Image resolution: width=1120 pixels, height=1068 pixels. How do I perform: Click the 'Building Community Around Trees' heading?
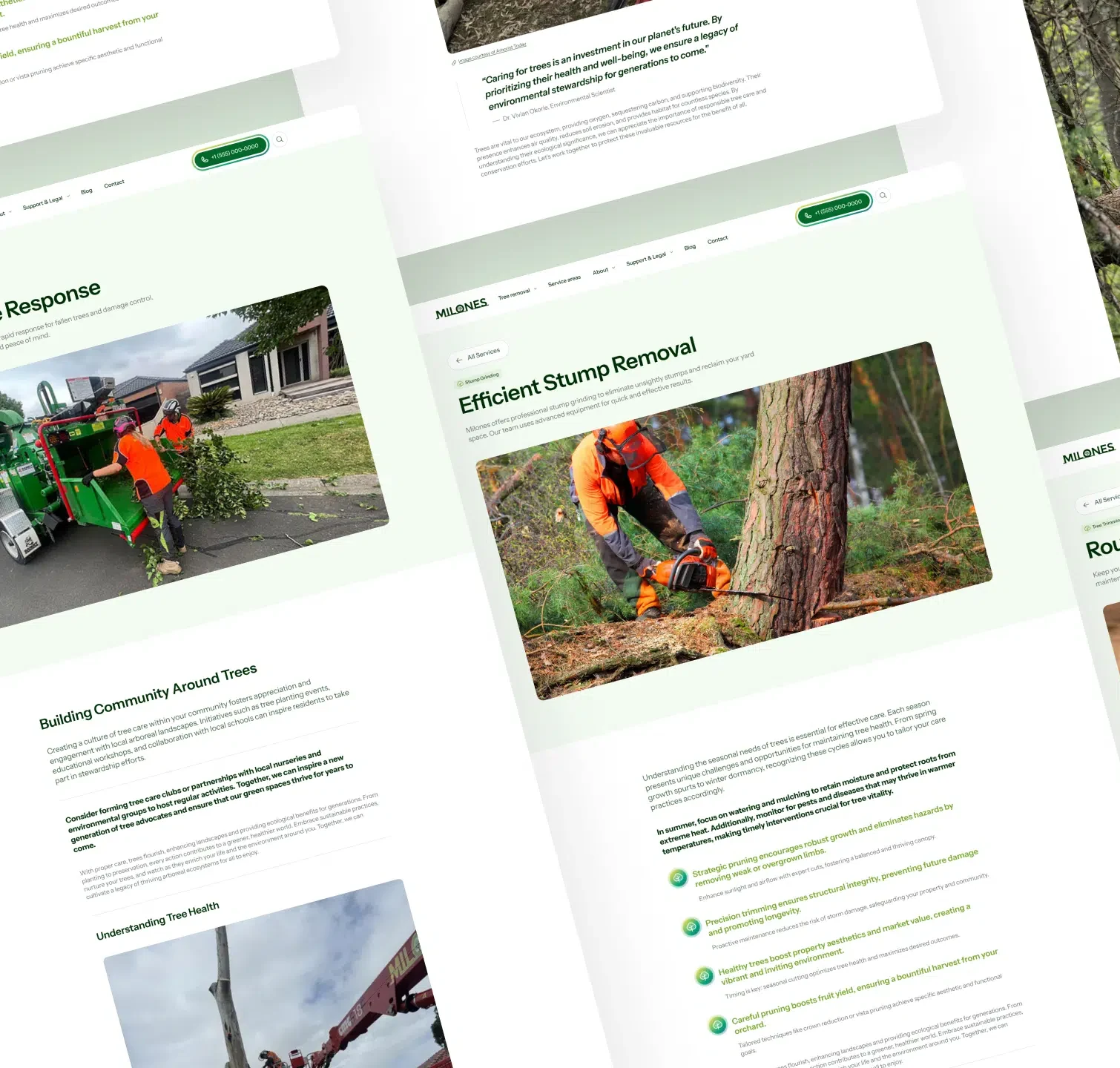coord(148,696)
